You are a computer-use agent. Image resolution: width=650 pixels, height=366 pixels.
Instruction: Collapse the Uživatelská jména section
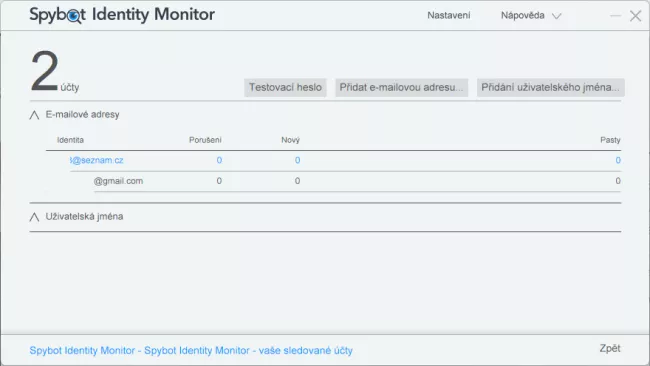pyautogui.click(x=34, y=217)
